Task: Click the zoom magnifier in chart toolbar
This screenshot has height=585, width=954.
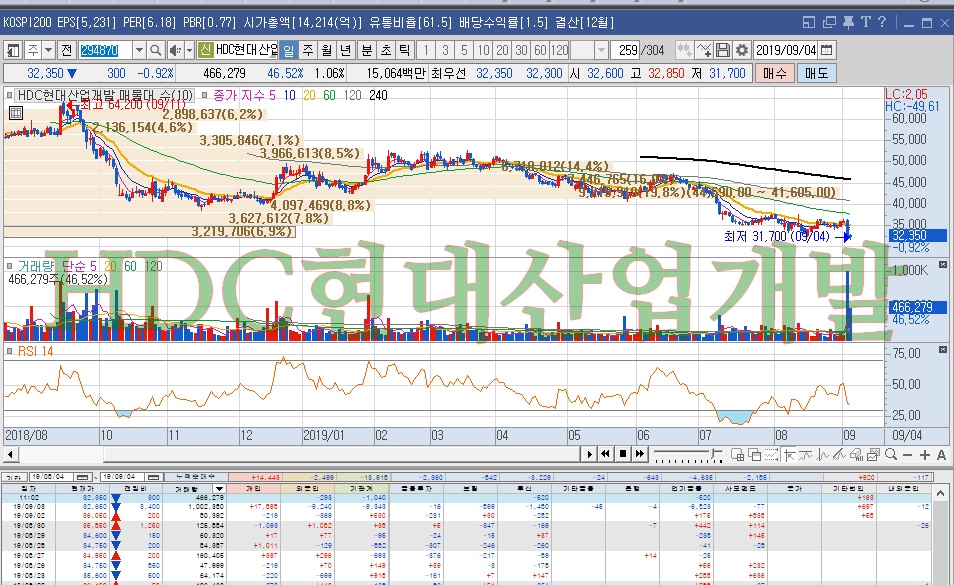Action: pos(891,454)
